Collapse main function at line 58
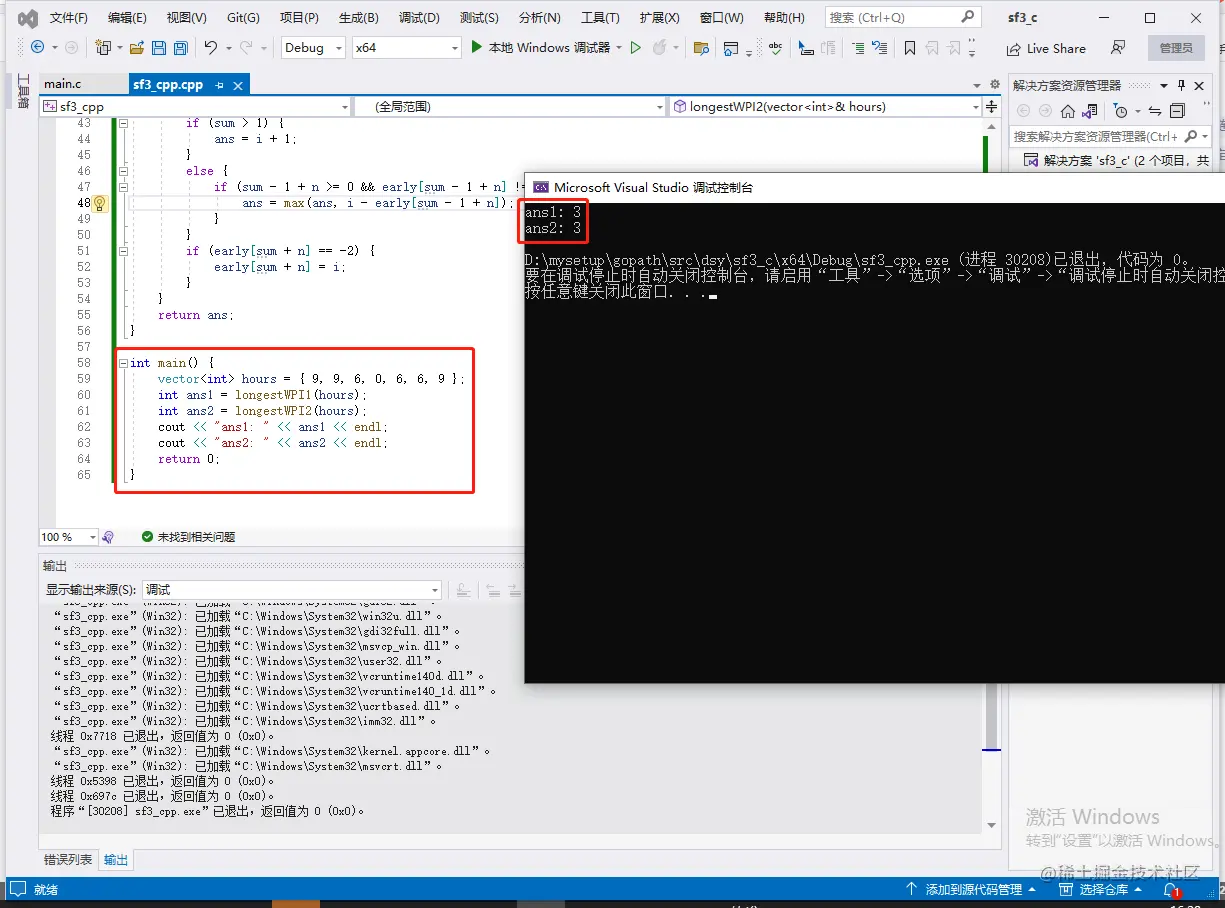The width and height of the screenshot is (1225, 908). [123, 363]
